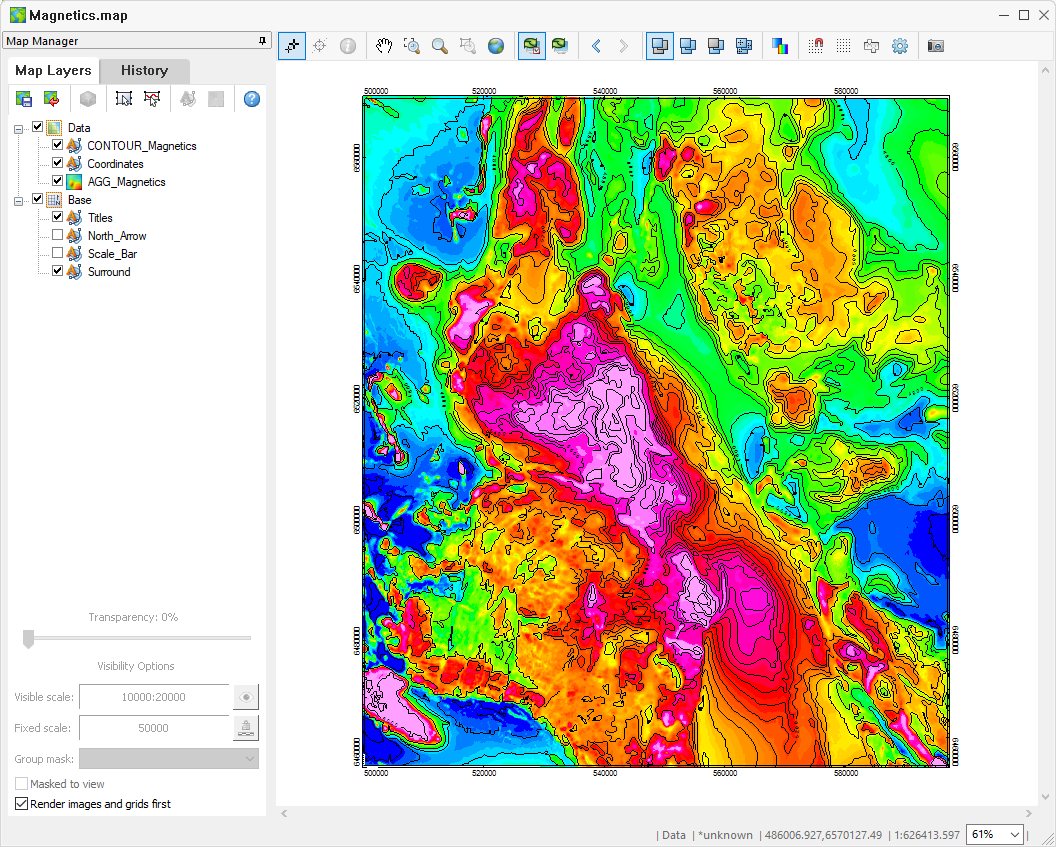Switch to the History tab
1056x847 pixels.
(144, 71)
